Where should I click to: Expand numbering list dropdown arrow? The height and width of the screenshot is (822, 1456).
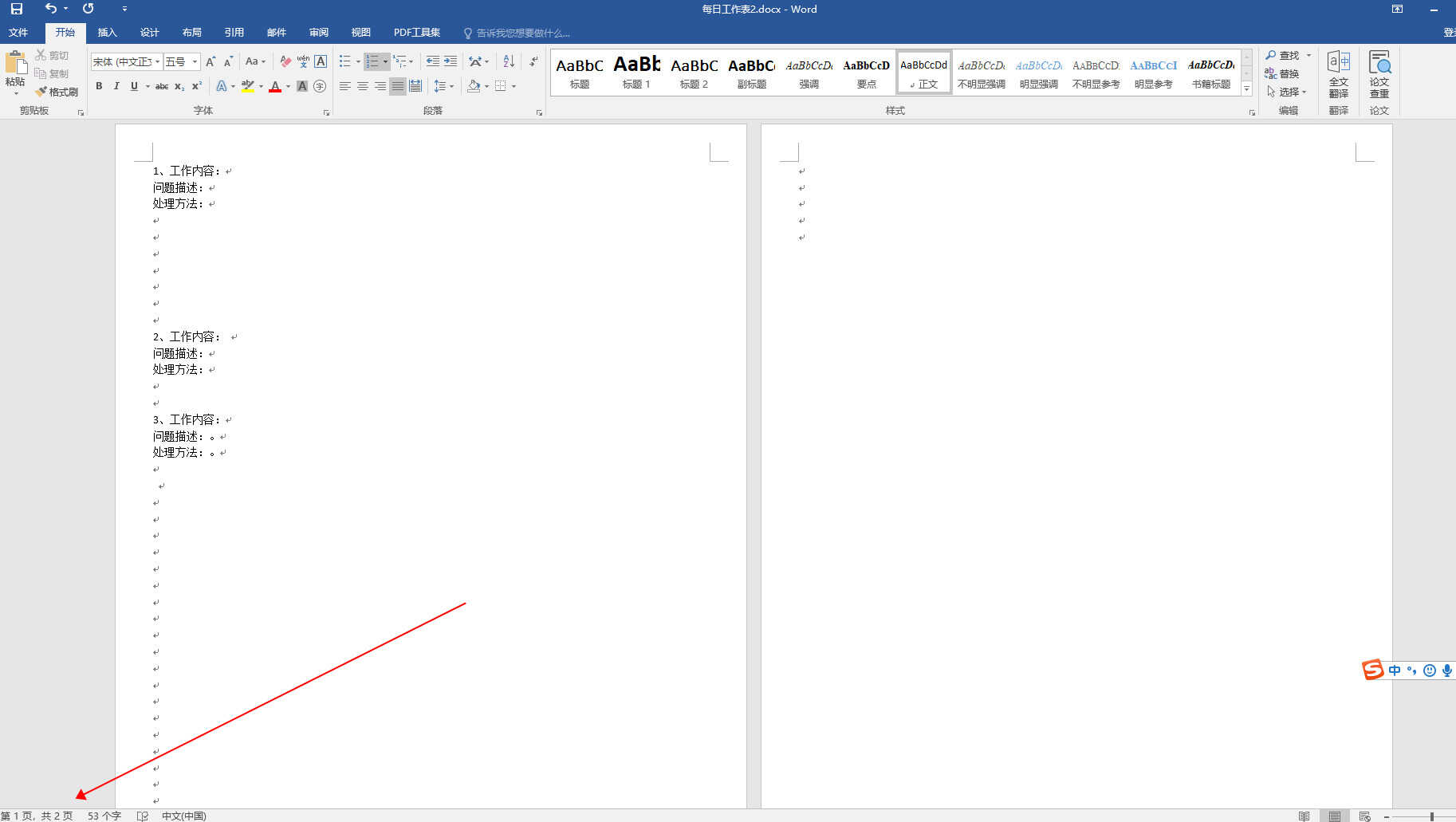pyautogui.click(x=385, y=61)
